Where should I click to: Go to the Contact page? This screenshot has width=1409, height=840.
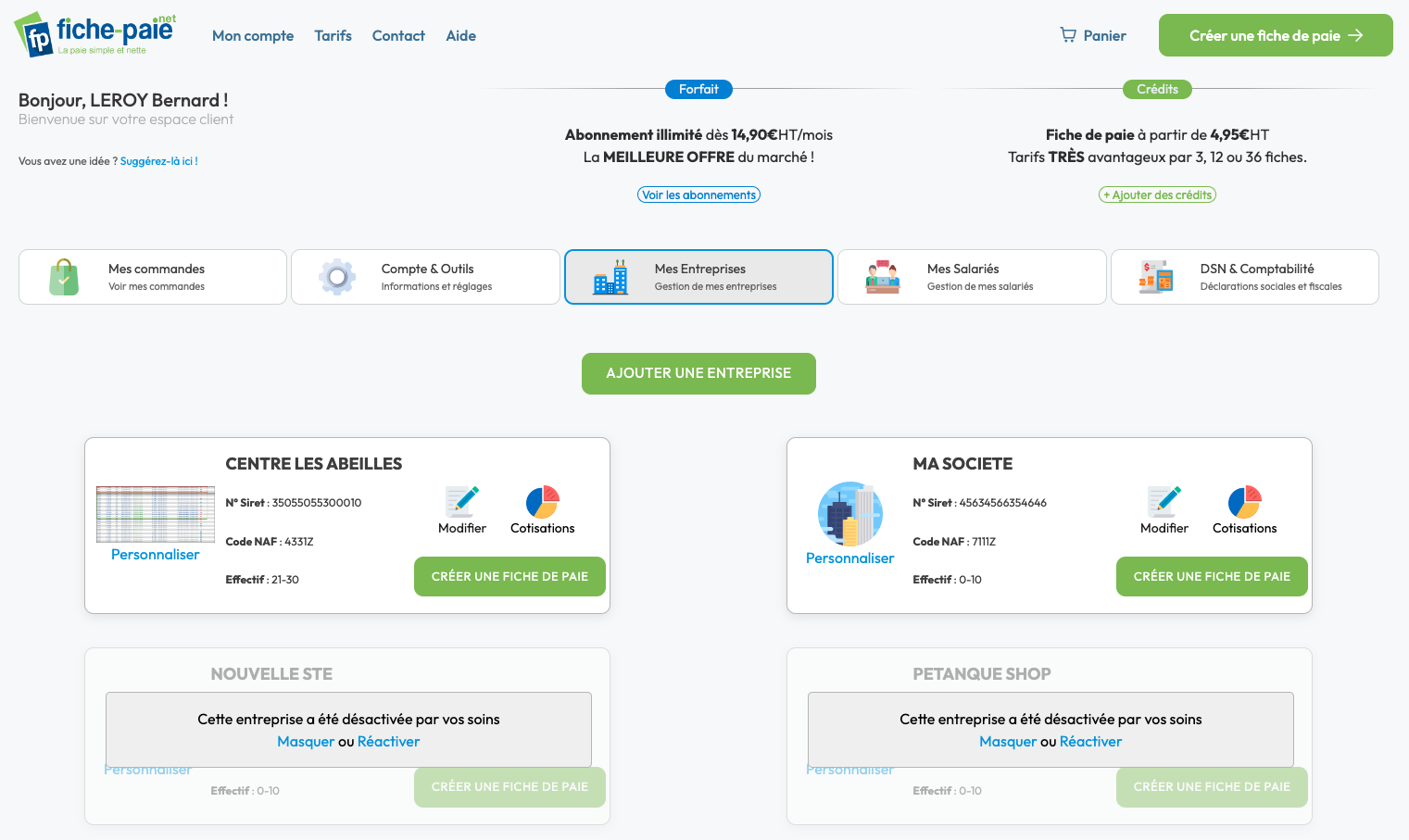(398, 36)
